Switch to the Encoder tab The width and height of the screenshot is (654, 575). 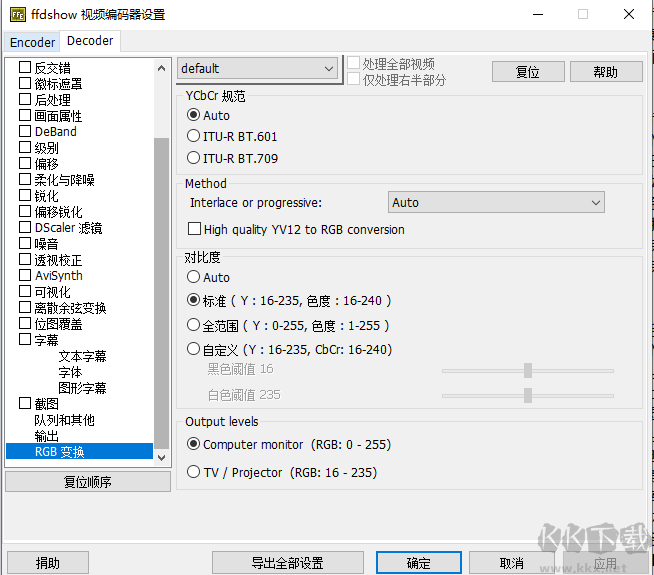coord(32,42)
